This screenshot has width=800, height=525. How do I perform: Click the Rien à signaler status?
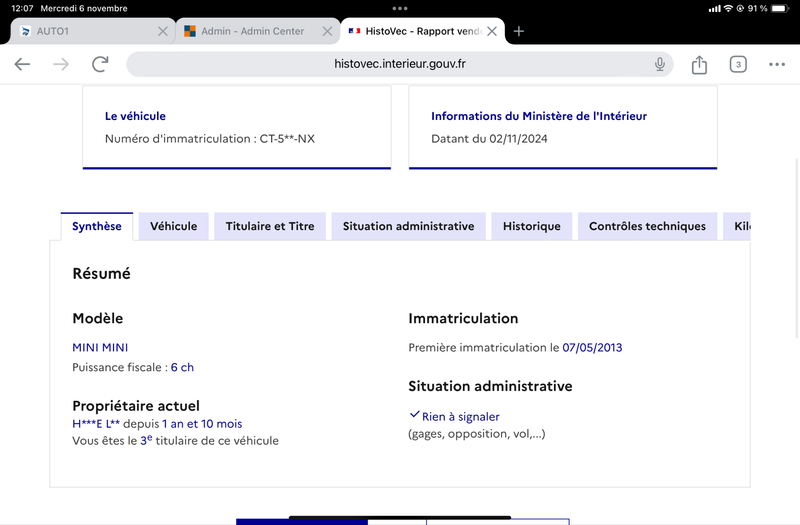pyautogui.click(x=460, y=417)
